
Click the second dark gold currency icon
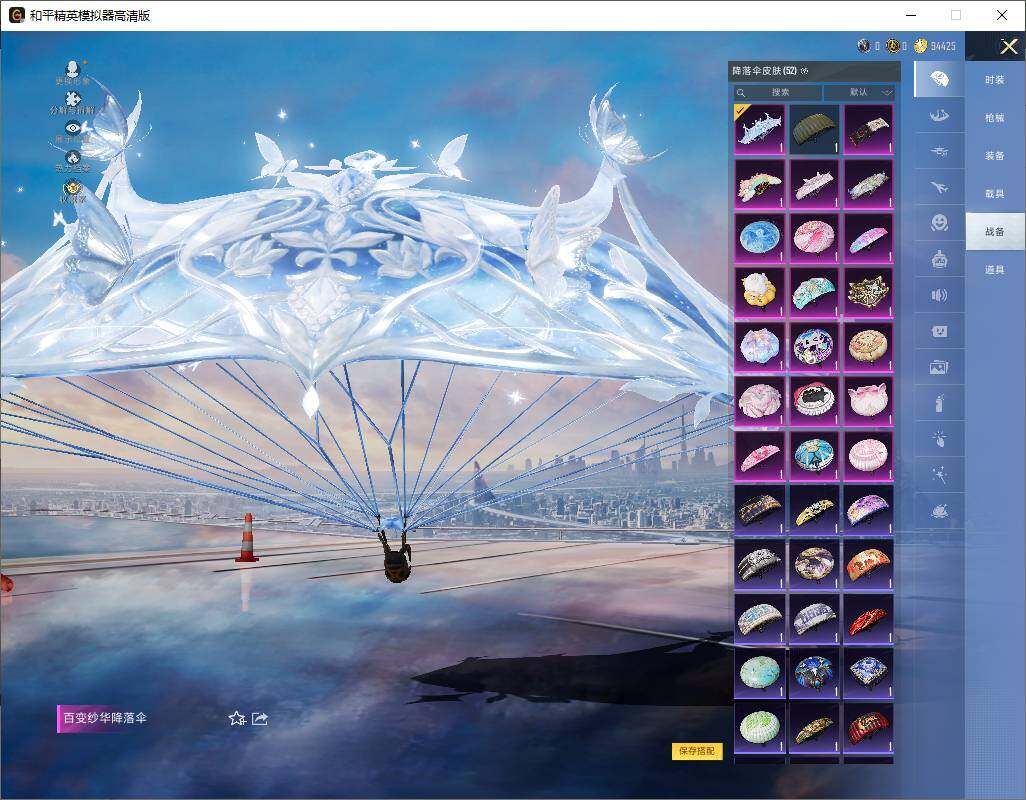(893, 46)
